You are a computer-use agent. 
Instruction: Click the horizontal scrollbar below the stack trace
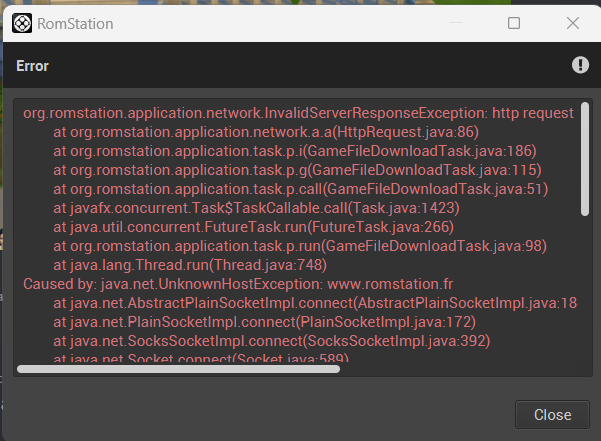pyautogui.click(x=179, y=368)
